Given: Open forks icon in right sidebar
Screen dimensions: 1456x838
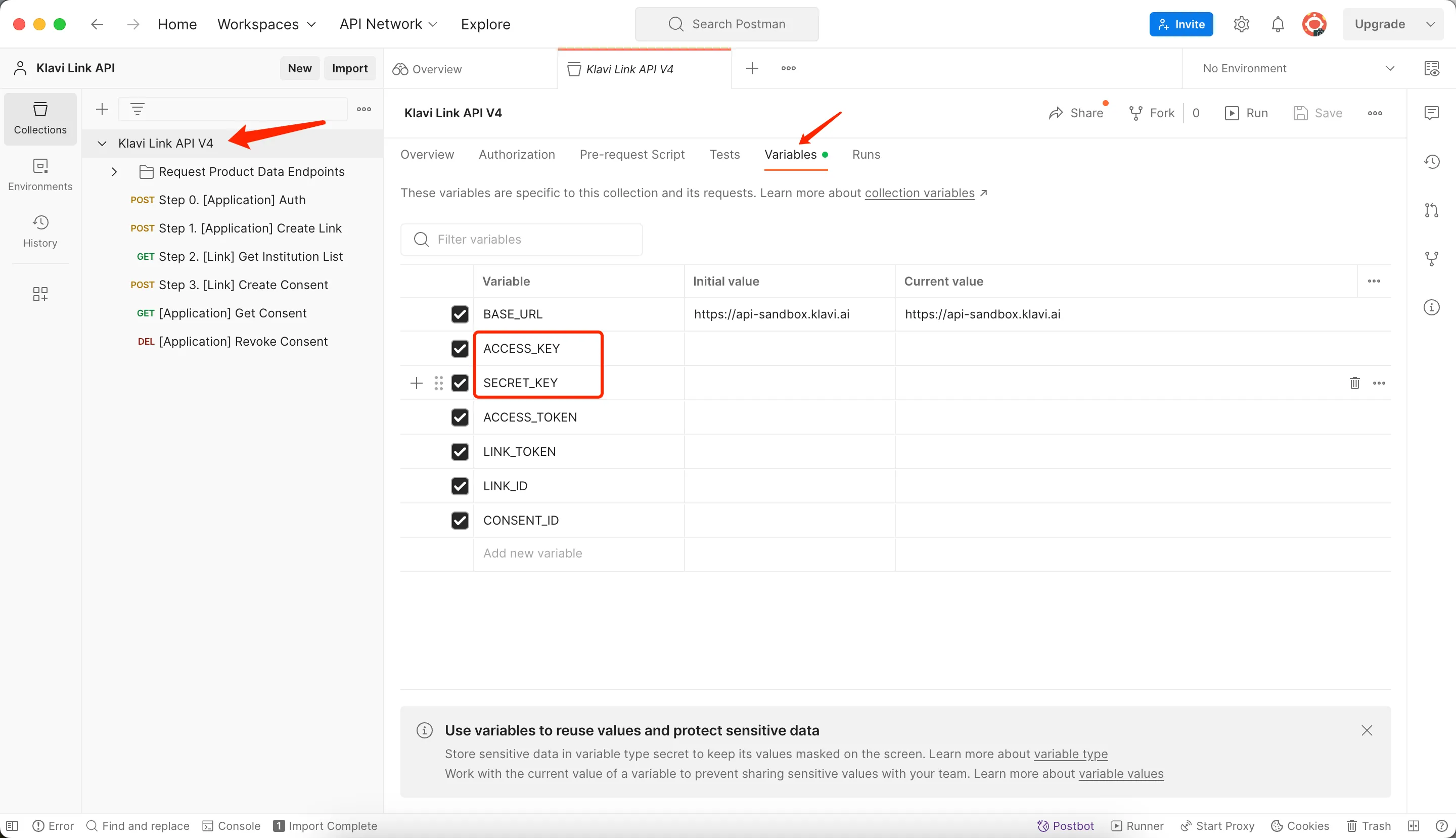Looking at the screenshot, I should 1431,259.
